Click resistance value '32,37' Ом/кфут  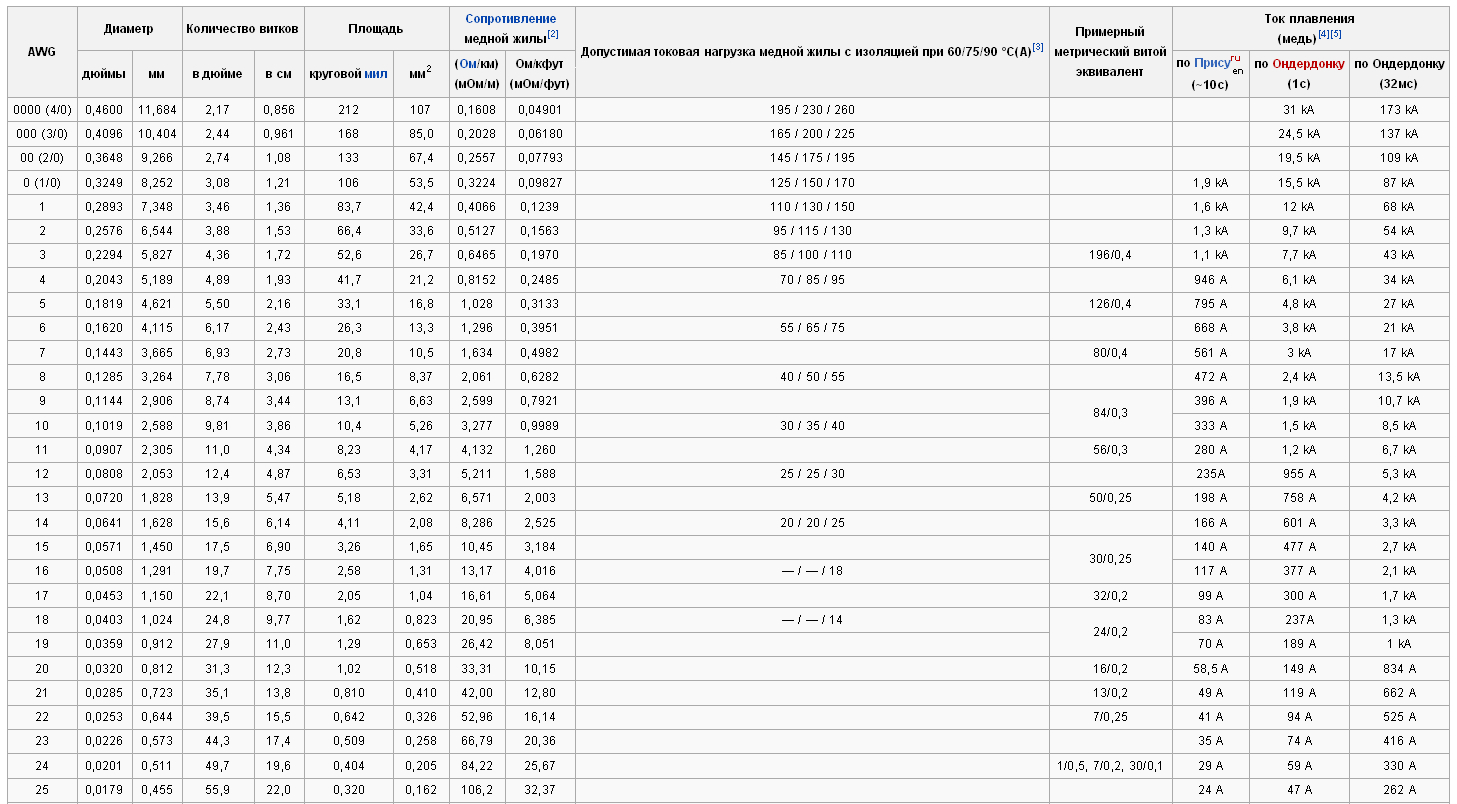(x=540, y=790)
